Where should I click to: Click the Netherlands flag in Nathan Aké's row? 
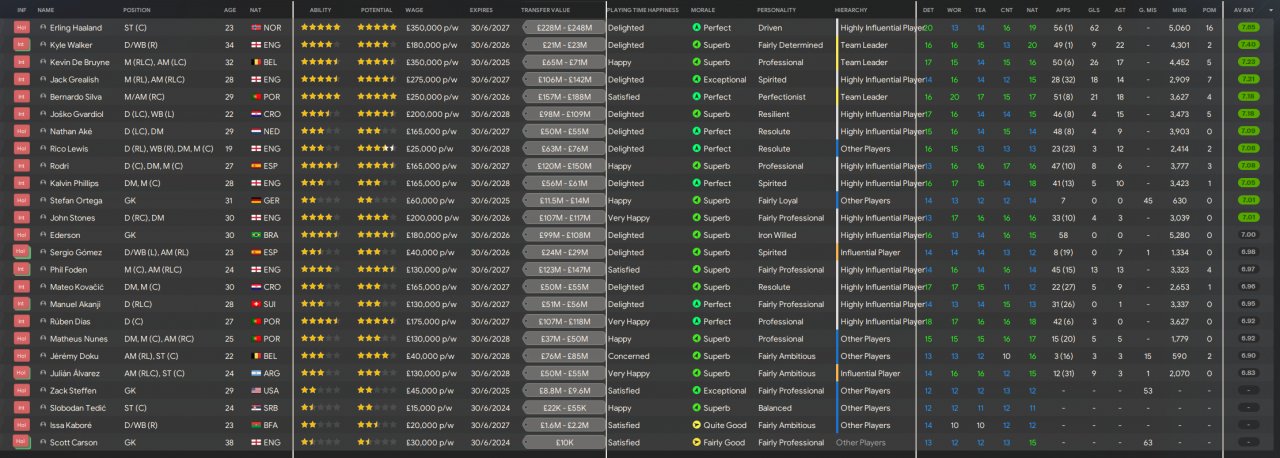point(256,131)
